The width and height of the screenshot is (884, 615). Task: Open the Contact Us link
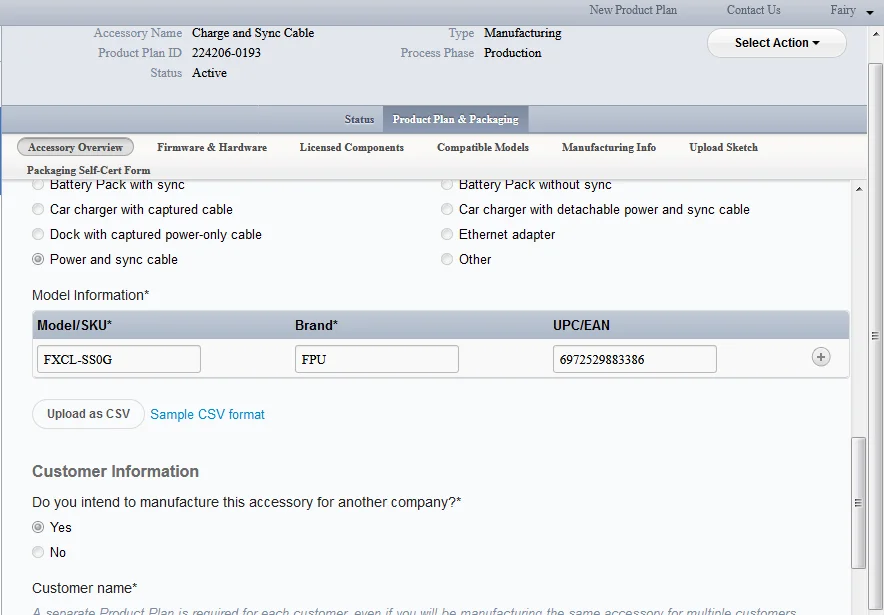pyautogui.click(x=753, y=10)
